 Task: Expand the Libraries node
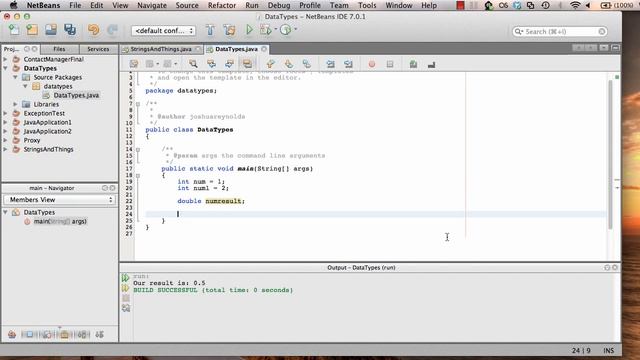[x=15, y=104]
